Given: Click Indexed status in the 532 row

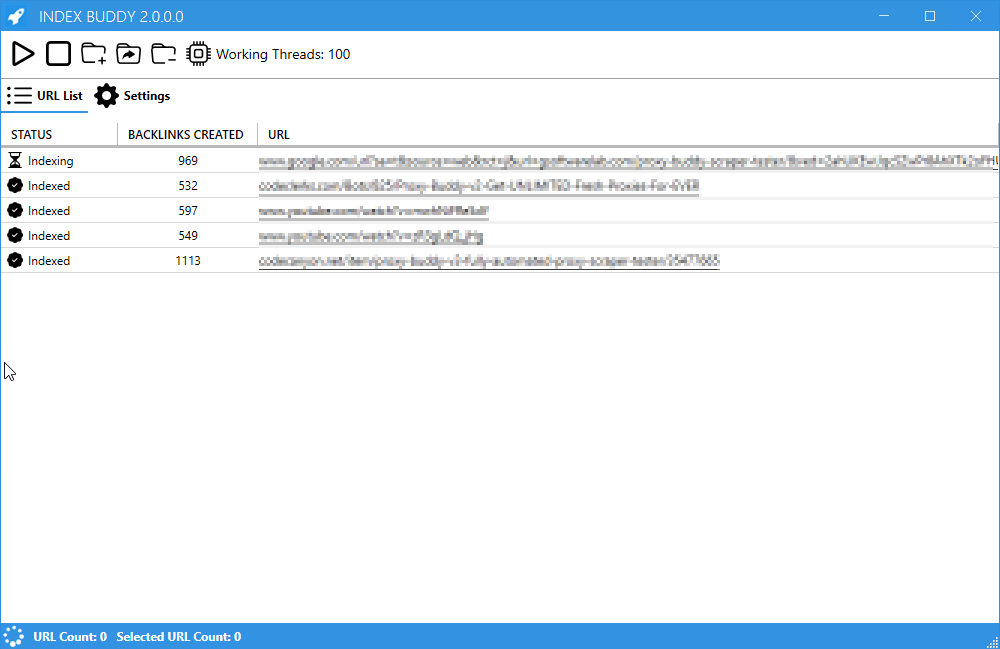Looking at the screenshot, I should (49, 186).
